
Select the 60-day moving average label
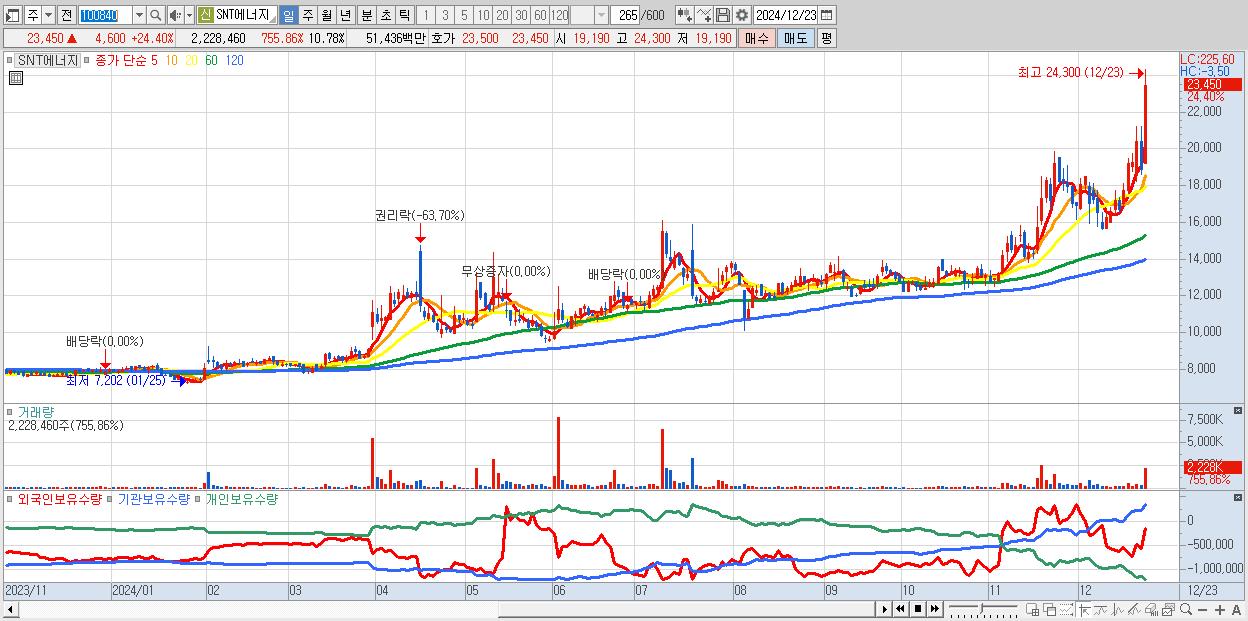click(x=210, y=60)
